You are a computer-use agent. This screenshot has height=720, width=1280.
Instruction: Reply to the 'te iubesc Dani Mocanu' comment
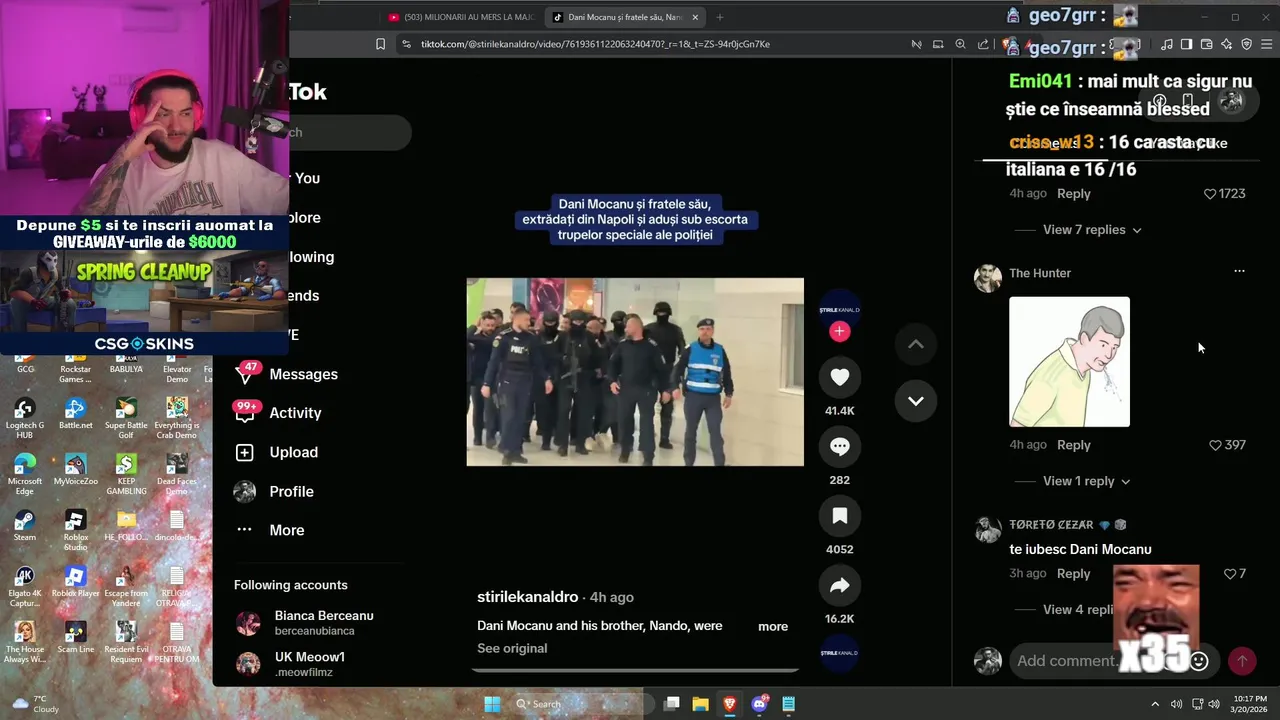coord(1074,574)
